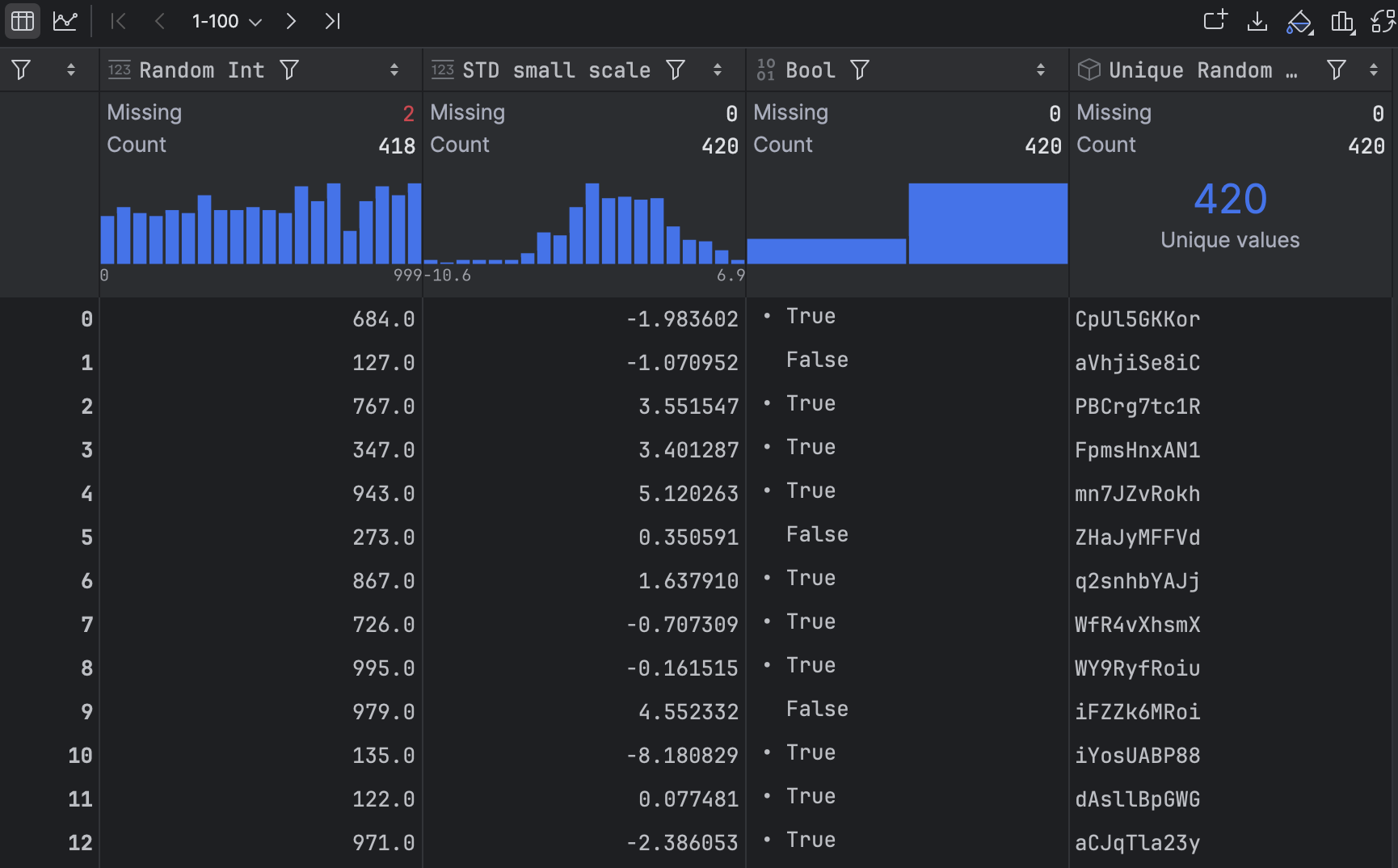Filter the STD small scale column
The image size is (1398, 868).
tap(676, 70)
